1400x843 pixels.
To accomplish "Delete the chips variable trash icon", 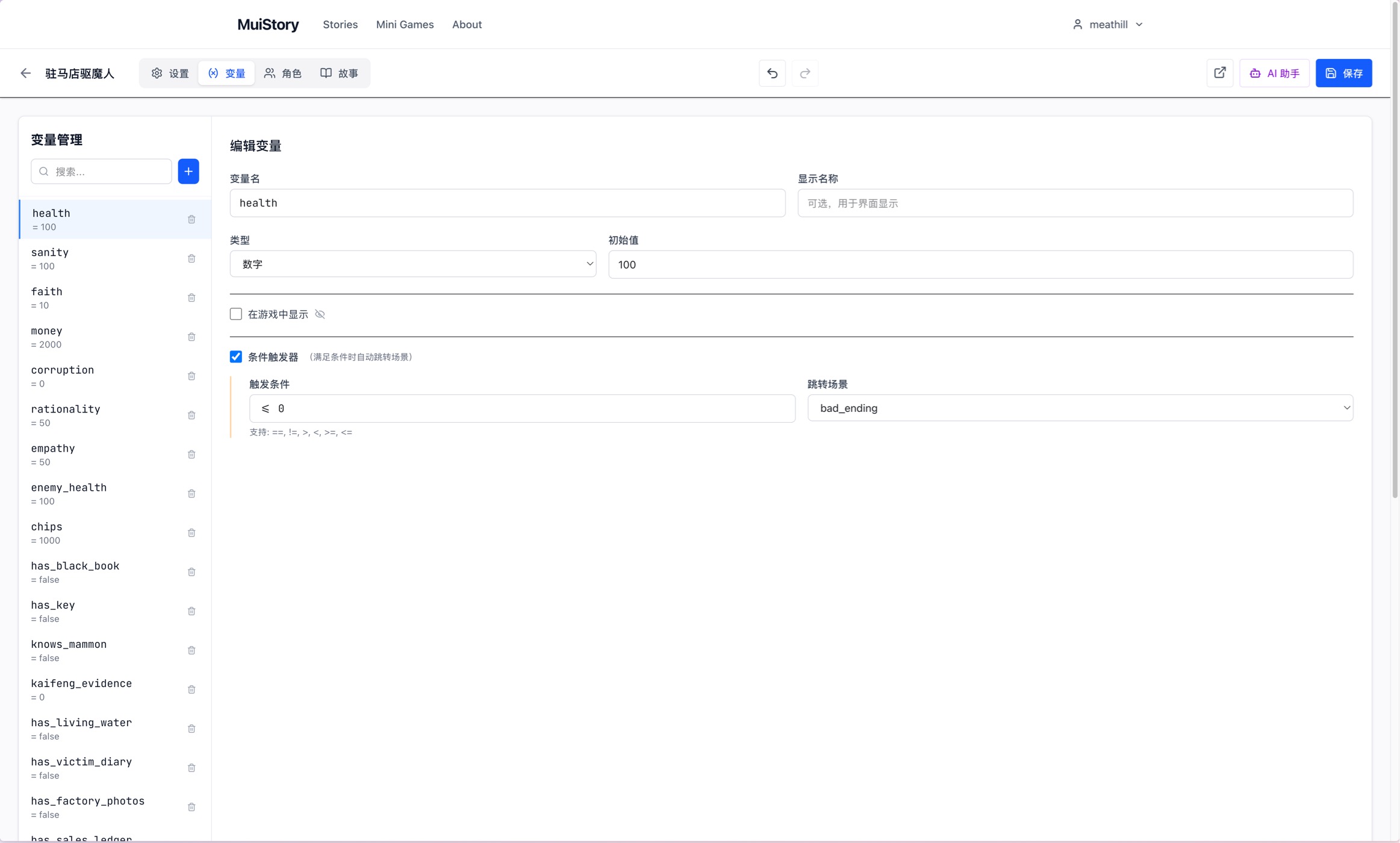I will point(191,533).
